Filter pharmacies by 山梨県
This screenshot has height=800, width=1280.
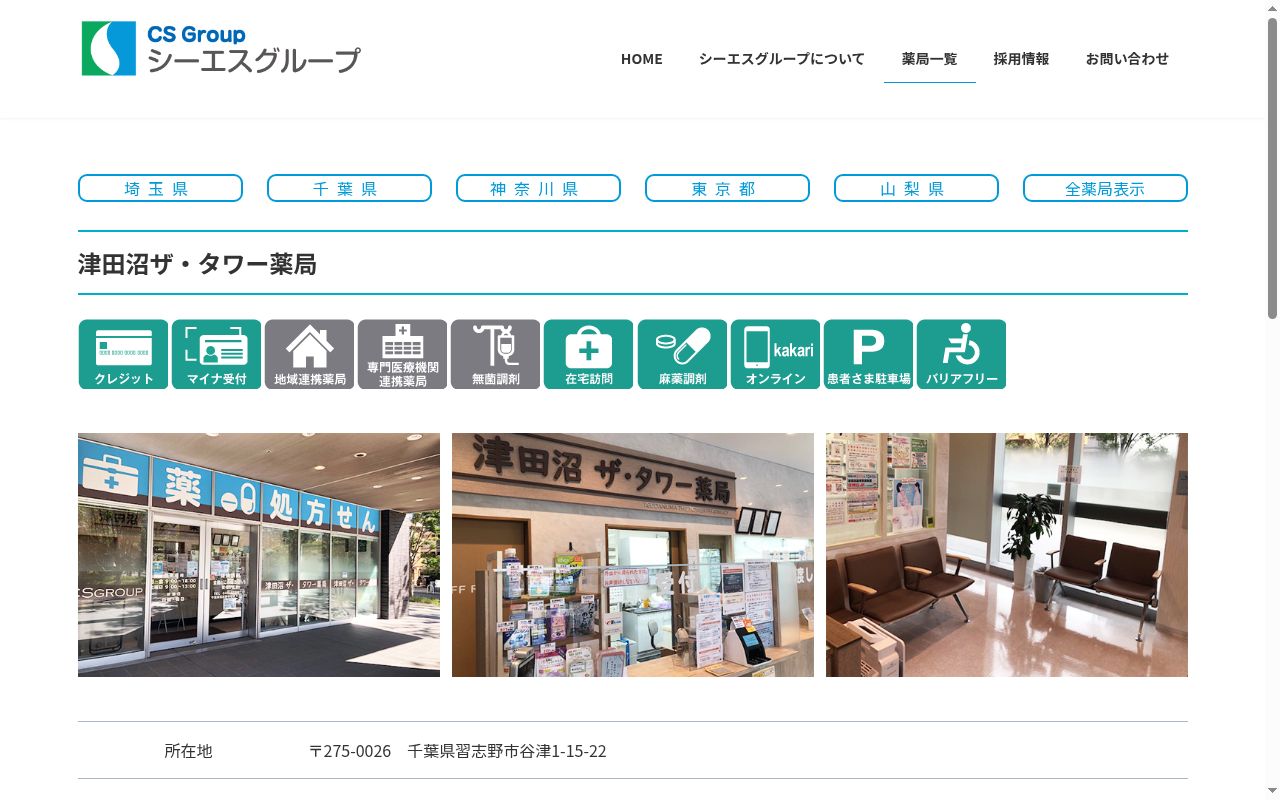[x=916, y=188]
